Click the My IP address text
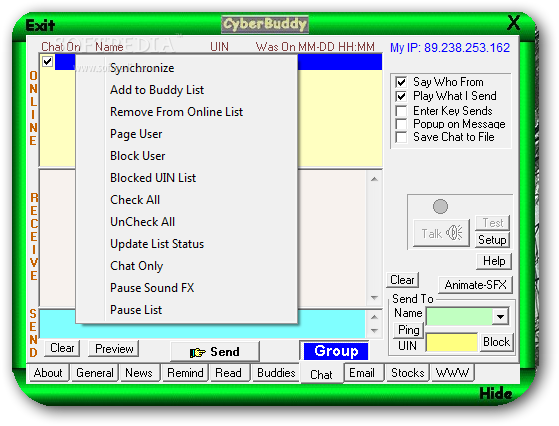 tap(450, 48)
